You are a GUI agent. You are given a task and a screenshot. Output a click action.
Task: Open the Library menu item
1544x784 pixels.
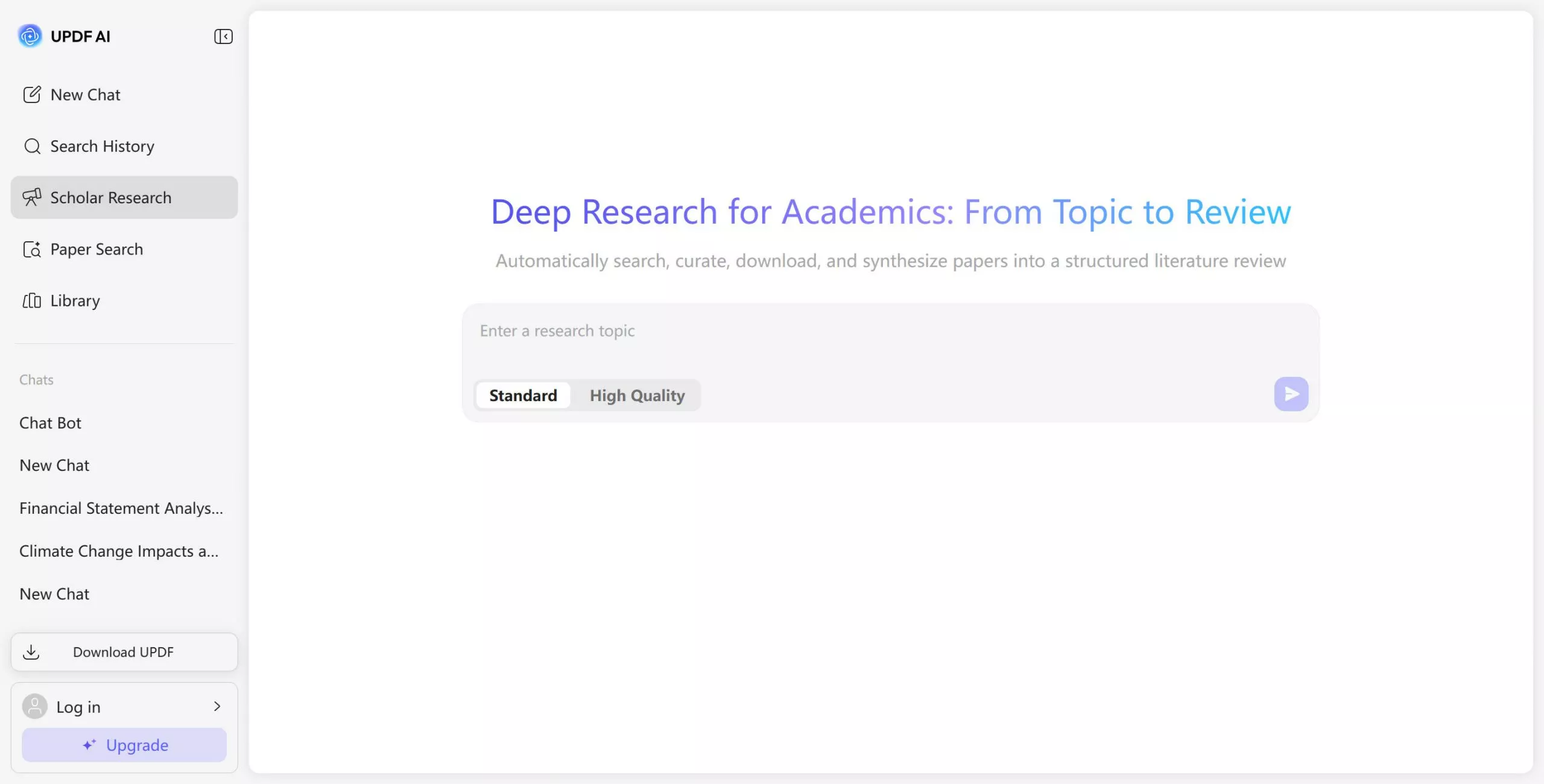coord(75,300)
